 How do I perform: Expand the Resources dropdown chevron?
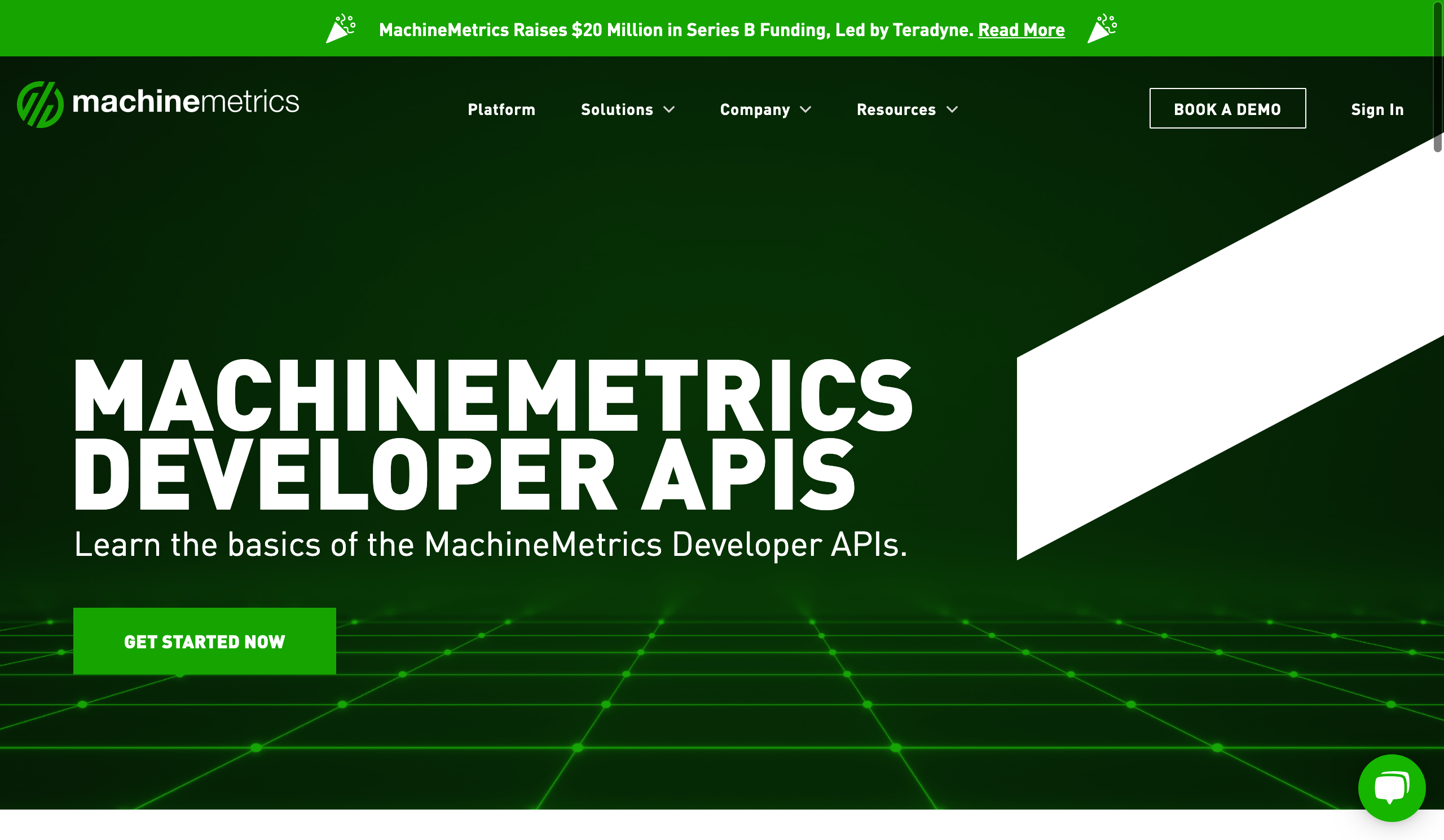(952, 109)
